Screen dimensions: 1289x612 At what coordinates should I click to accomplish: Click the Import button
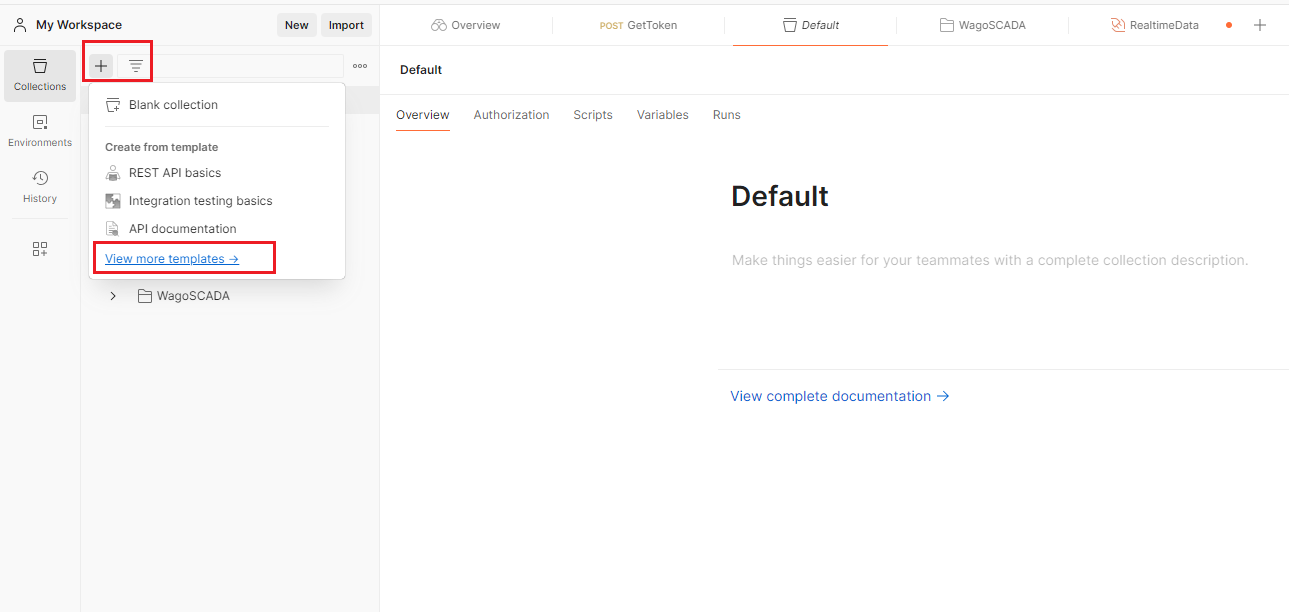[x=346, y=25]
